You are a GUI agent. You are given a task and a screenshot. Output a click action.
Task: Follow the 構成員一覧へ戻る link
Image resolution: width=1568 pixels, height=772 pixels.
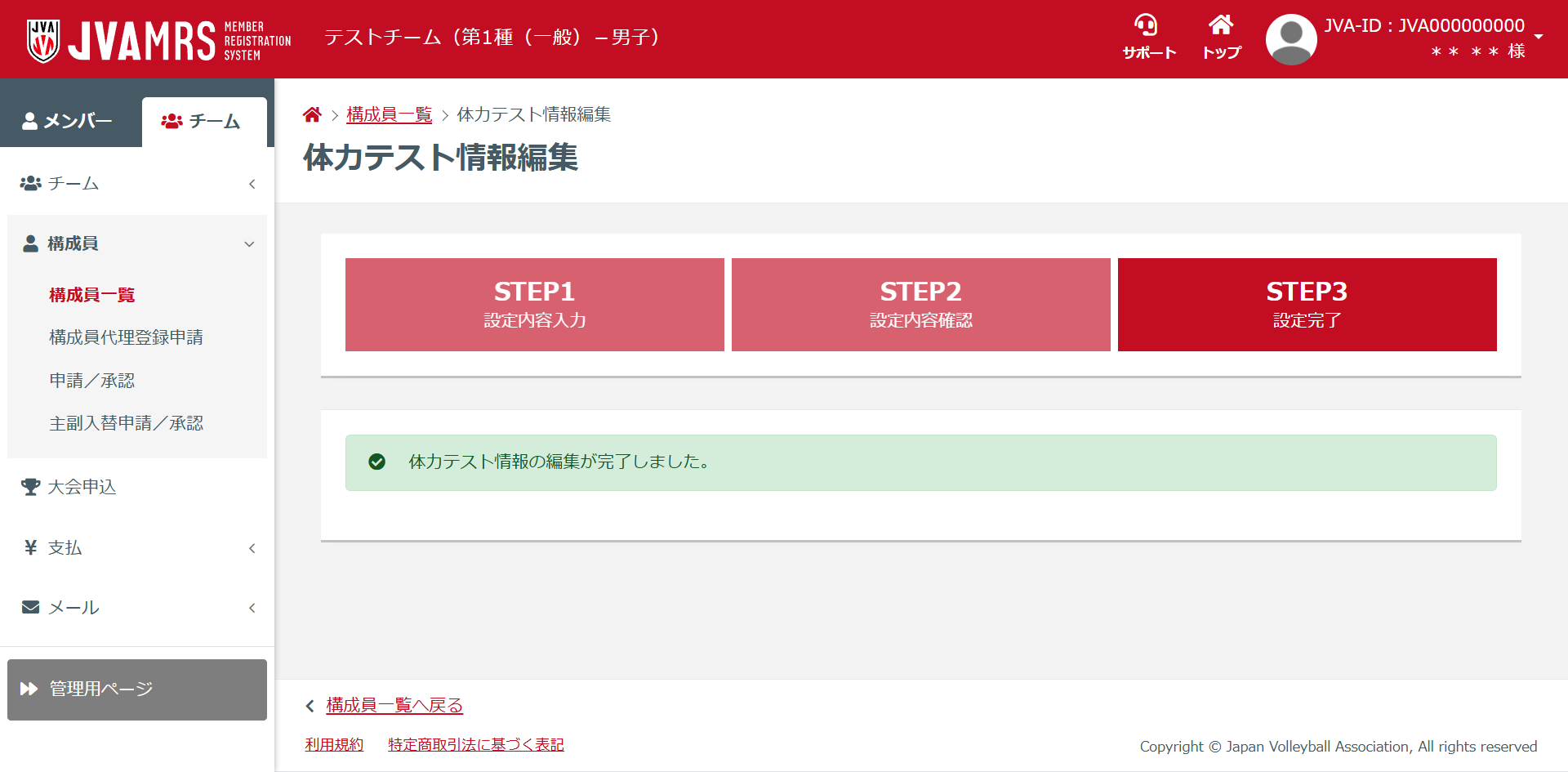pyautogui.click(x=394, y=705)
